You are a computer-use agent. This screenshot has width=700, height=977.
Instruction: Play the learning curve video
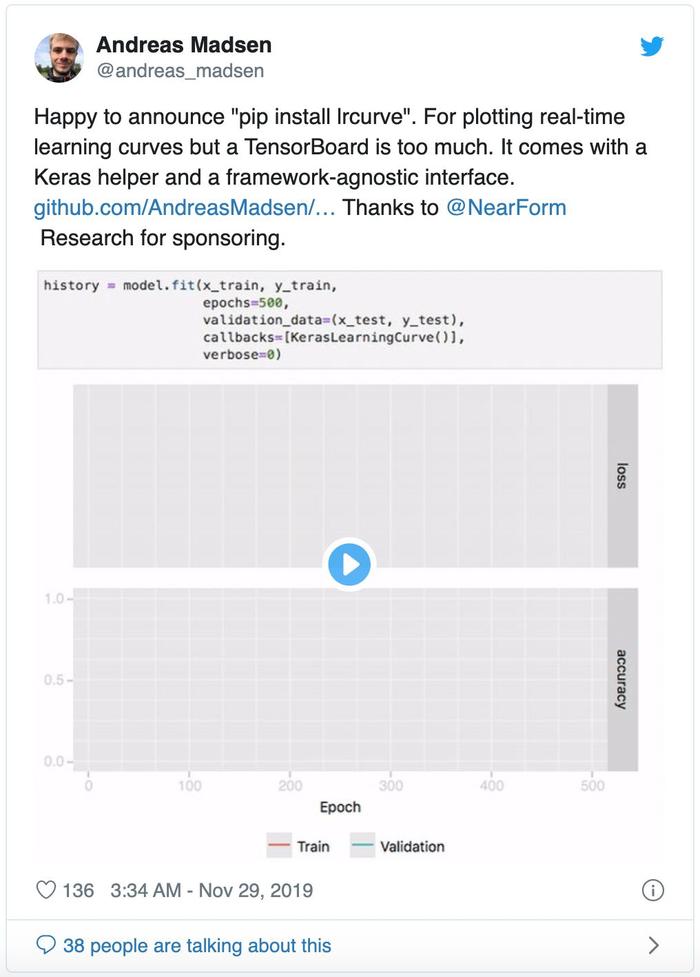click(349, 565)
